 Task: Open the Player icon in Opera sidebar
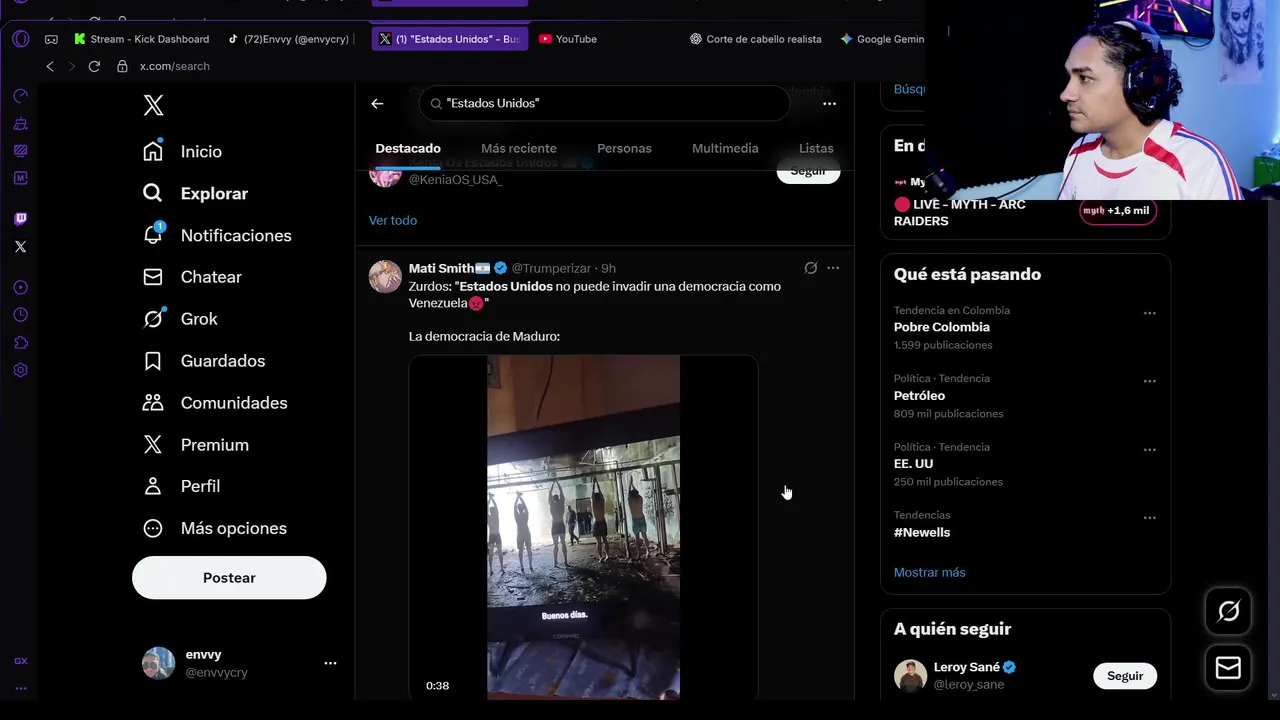click(21, 288)
